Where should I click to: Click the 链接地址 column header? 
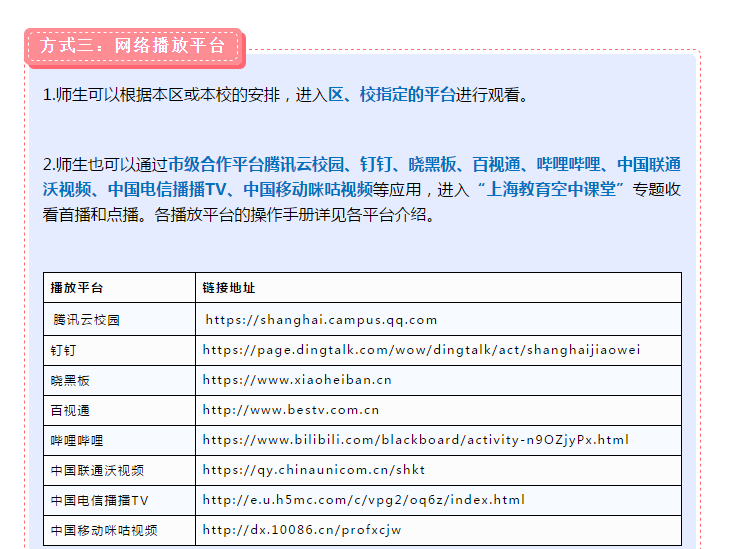pyautogui.click(x=229, y=288)
